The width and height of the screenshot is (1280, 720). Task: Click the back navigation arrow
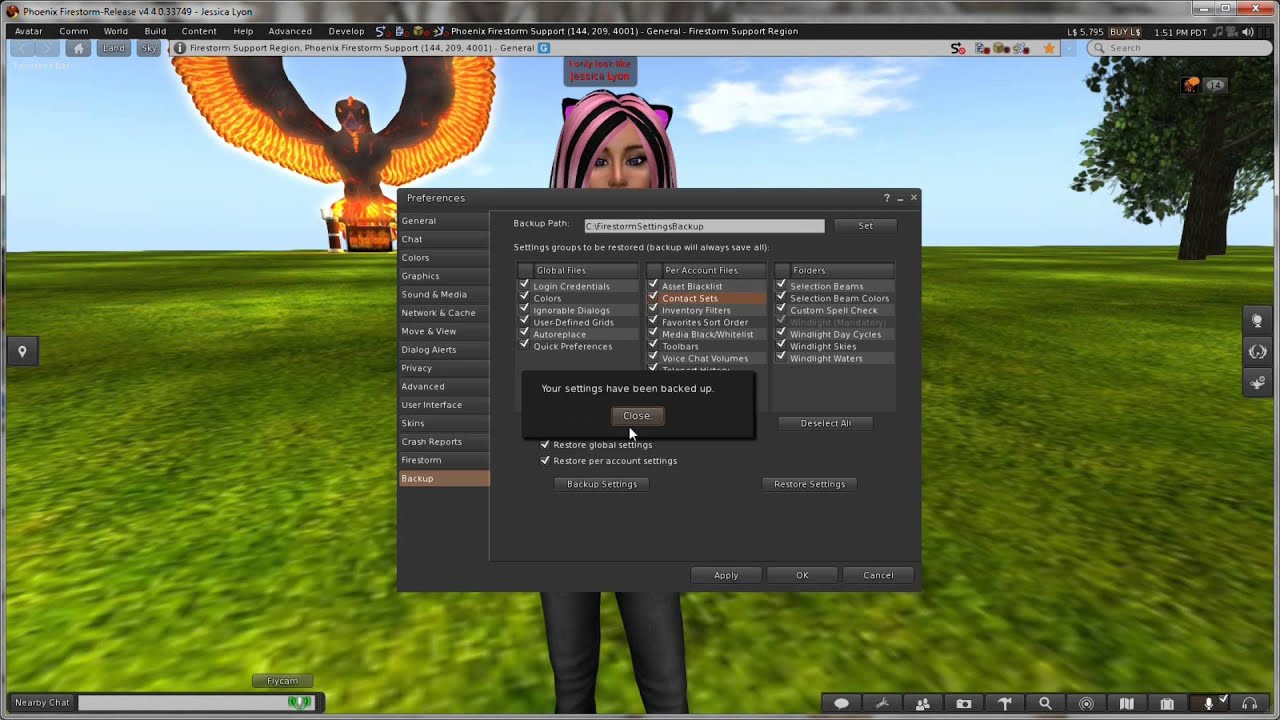point(23,48)
